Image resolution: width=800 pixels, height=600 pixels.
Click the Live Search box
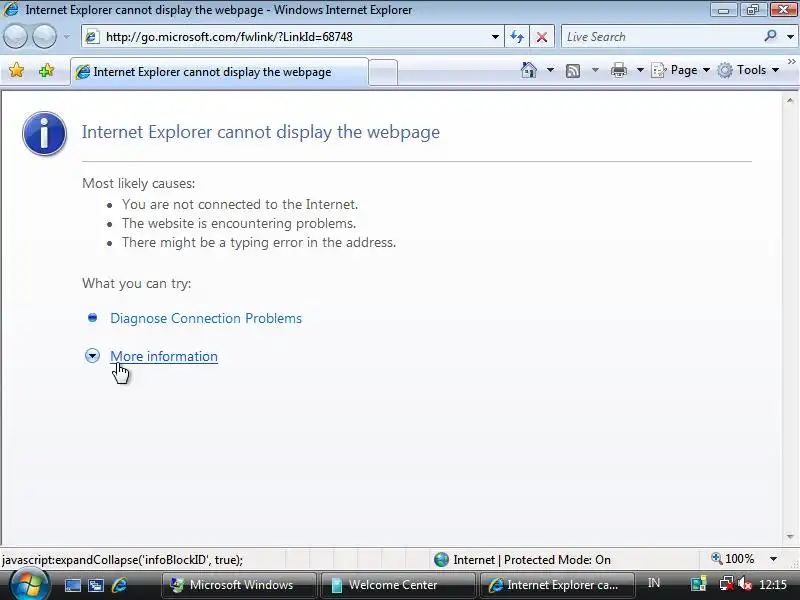coord(661,37)
